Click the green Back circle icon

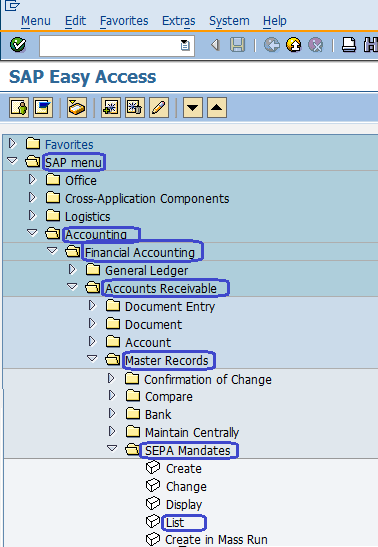(x=272, y=45)
